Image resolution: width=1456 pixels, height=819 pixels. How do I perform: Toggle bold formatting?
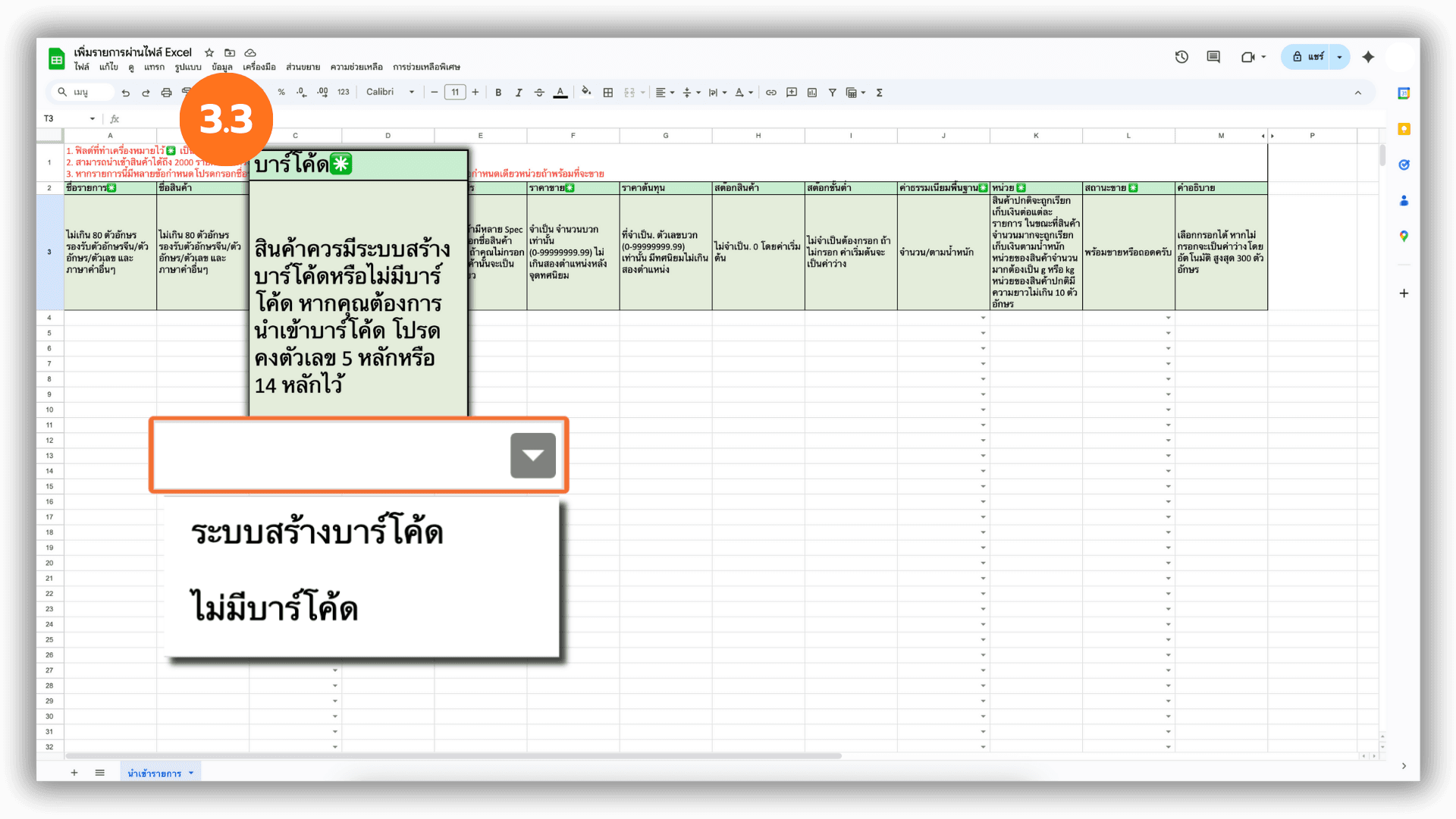pos(498,93)
